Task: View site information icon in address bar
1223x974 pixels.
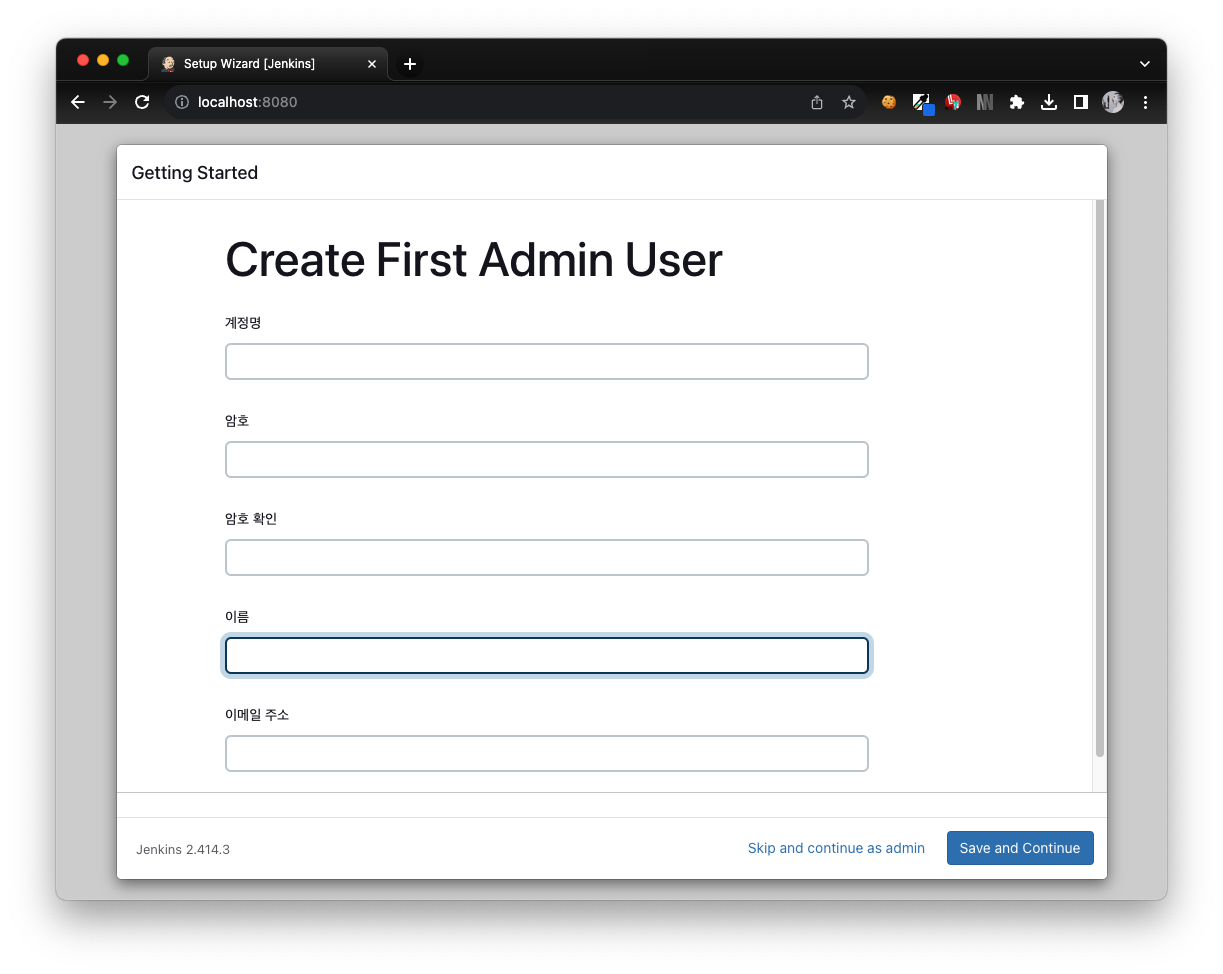Action: (182, 102)
